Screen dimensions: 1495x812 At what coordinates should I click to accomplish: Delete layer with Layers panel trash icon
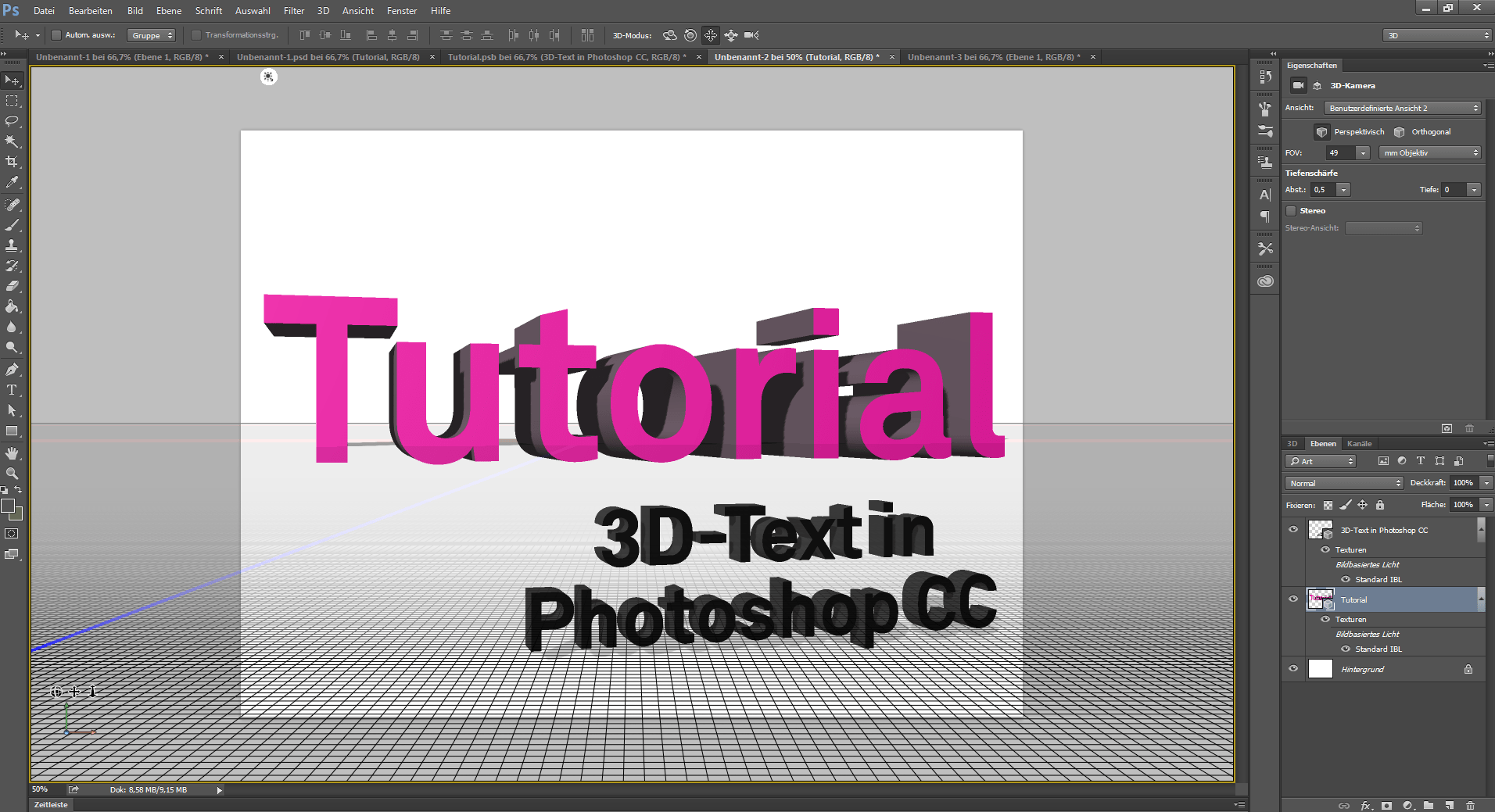tap(1471, 805)
